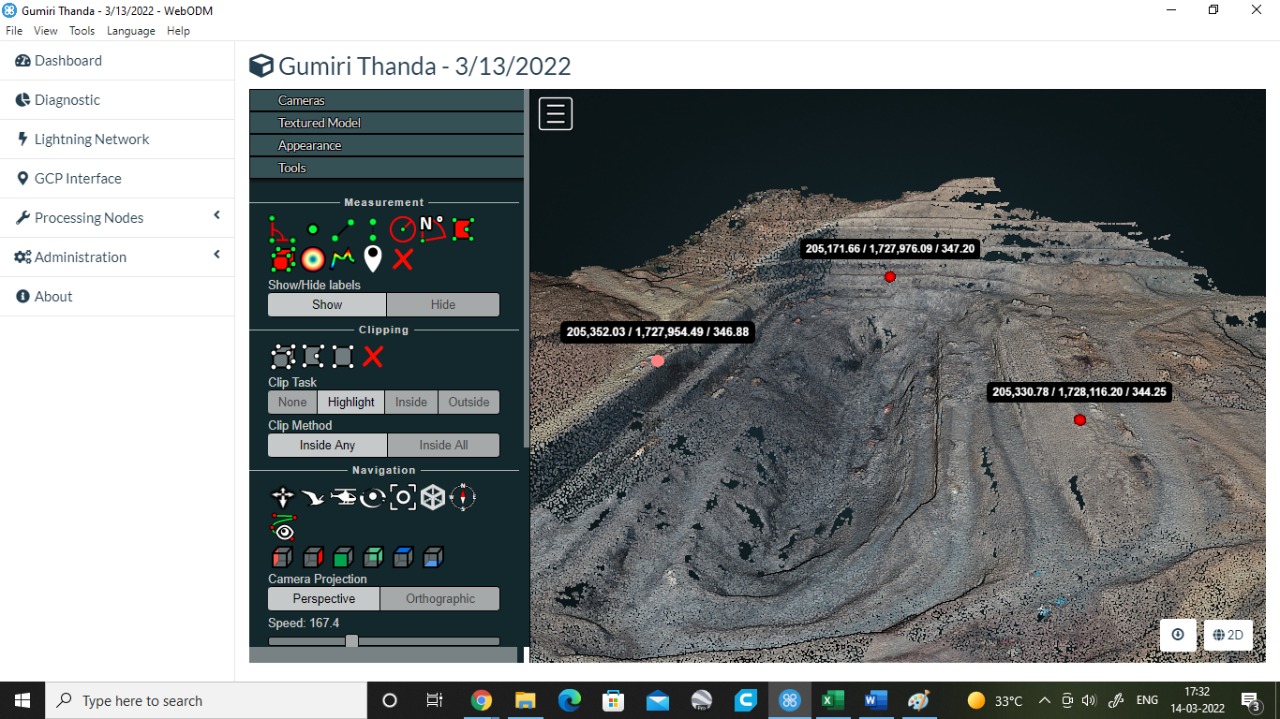1280x719 pixels.
Task: Switch to Orthographic camera projection
Action: click(x=440, y=598)
